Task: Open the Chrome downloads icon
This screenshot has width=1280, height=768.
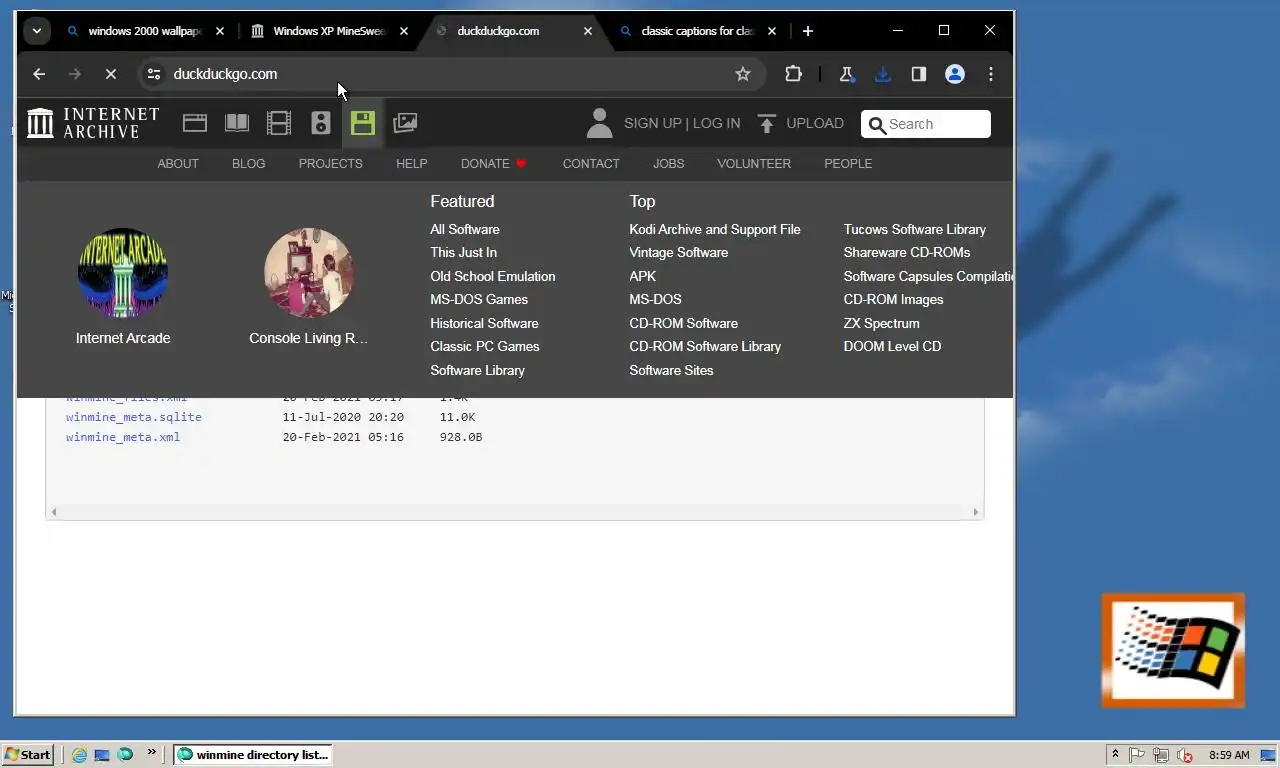Action: 882,74
